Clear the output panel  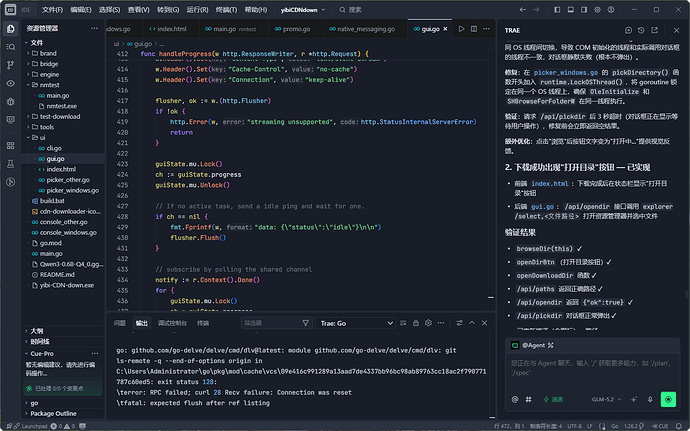(x=403, y=323)
